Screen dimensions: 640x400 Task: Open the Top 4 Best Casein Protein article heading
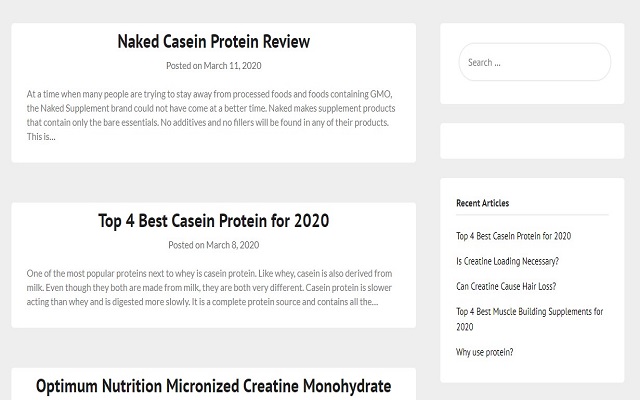click(x=213, y=221)
